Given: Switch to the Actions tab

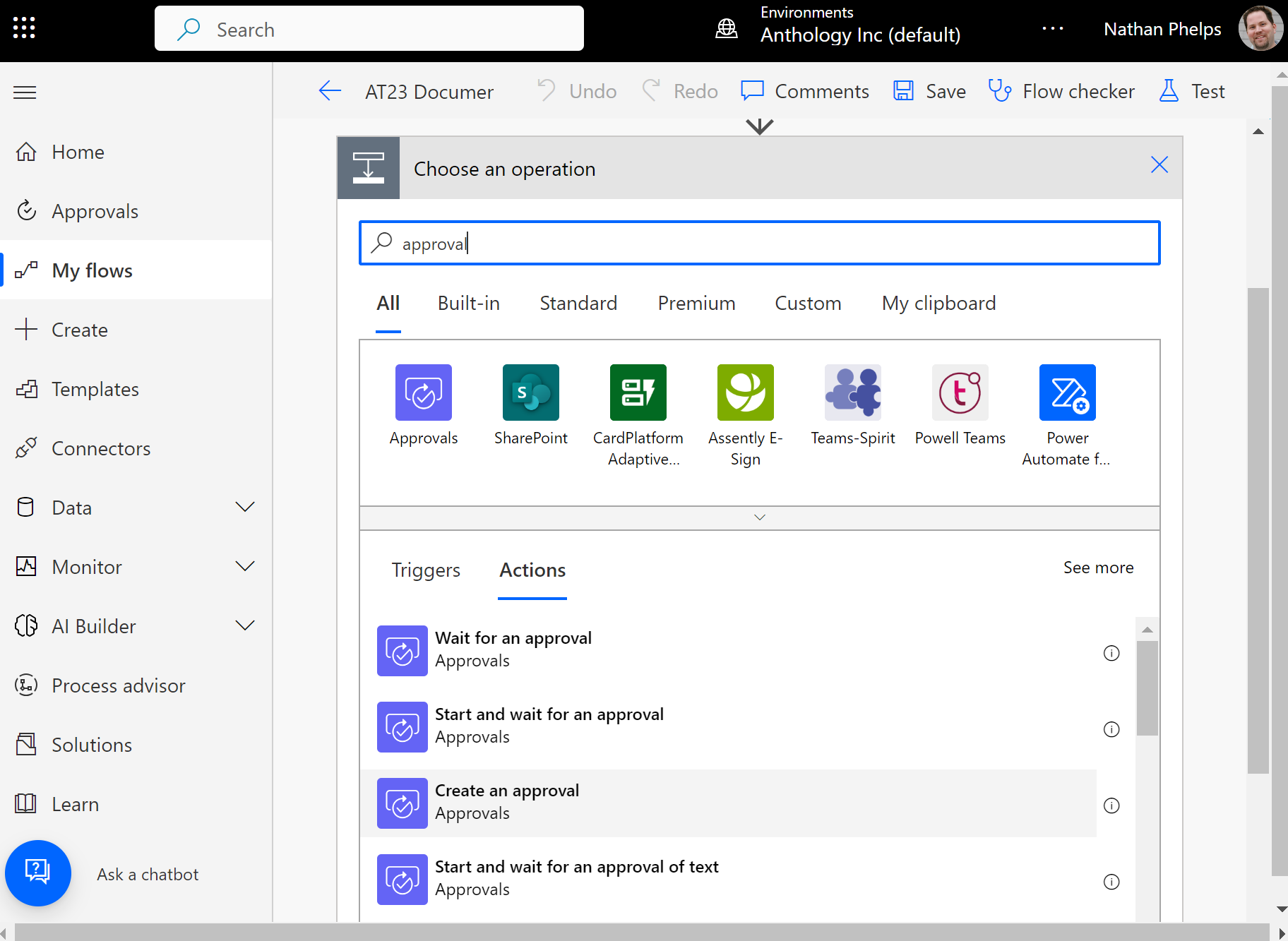Looking at the screenshot, I should point(532,570).
